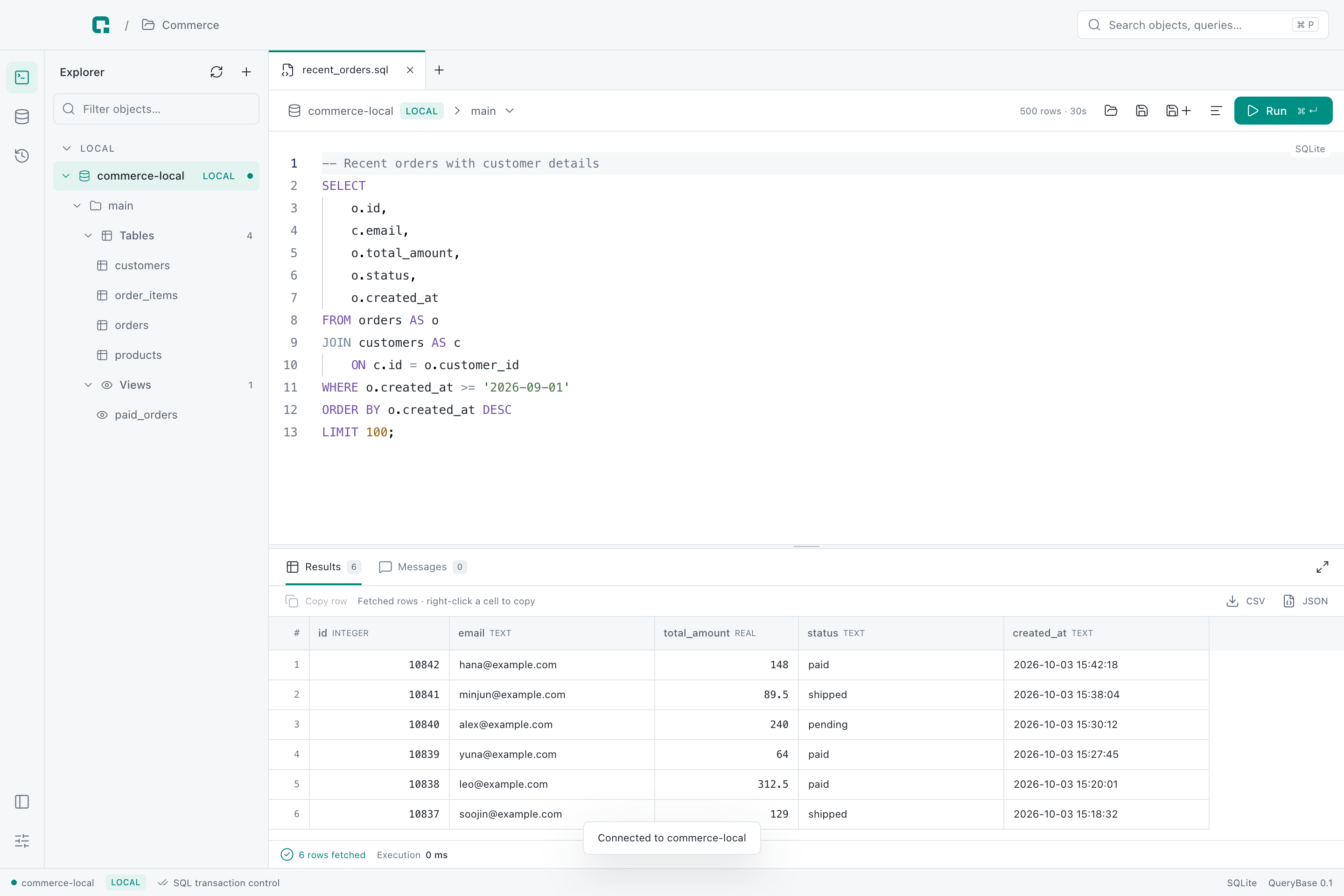Run the query
This screenshot has height=896, width=1344.
[1283, 111]
